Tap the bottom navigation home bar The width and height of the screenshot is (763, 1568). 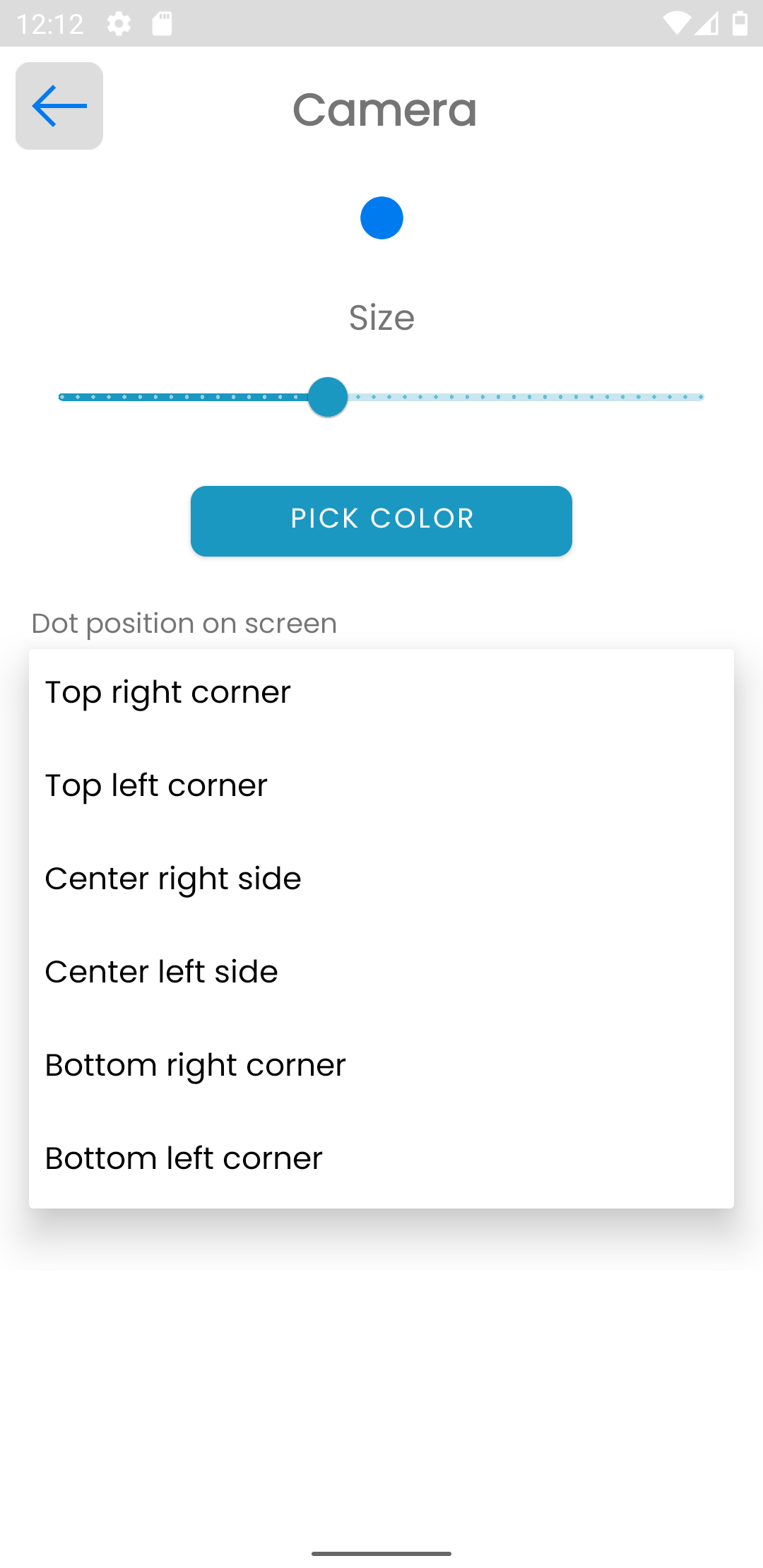click(x=381, y=1553)
